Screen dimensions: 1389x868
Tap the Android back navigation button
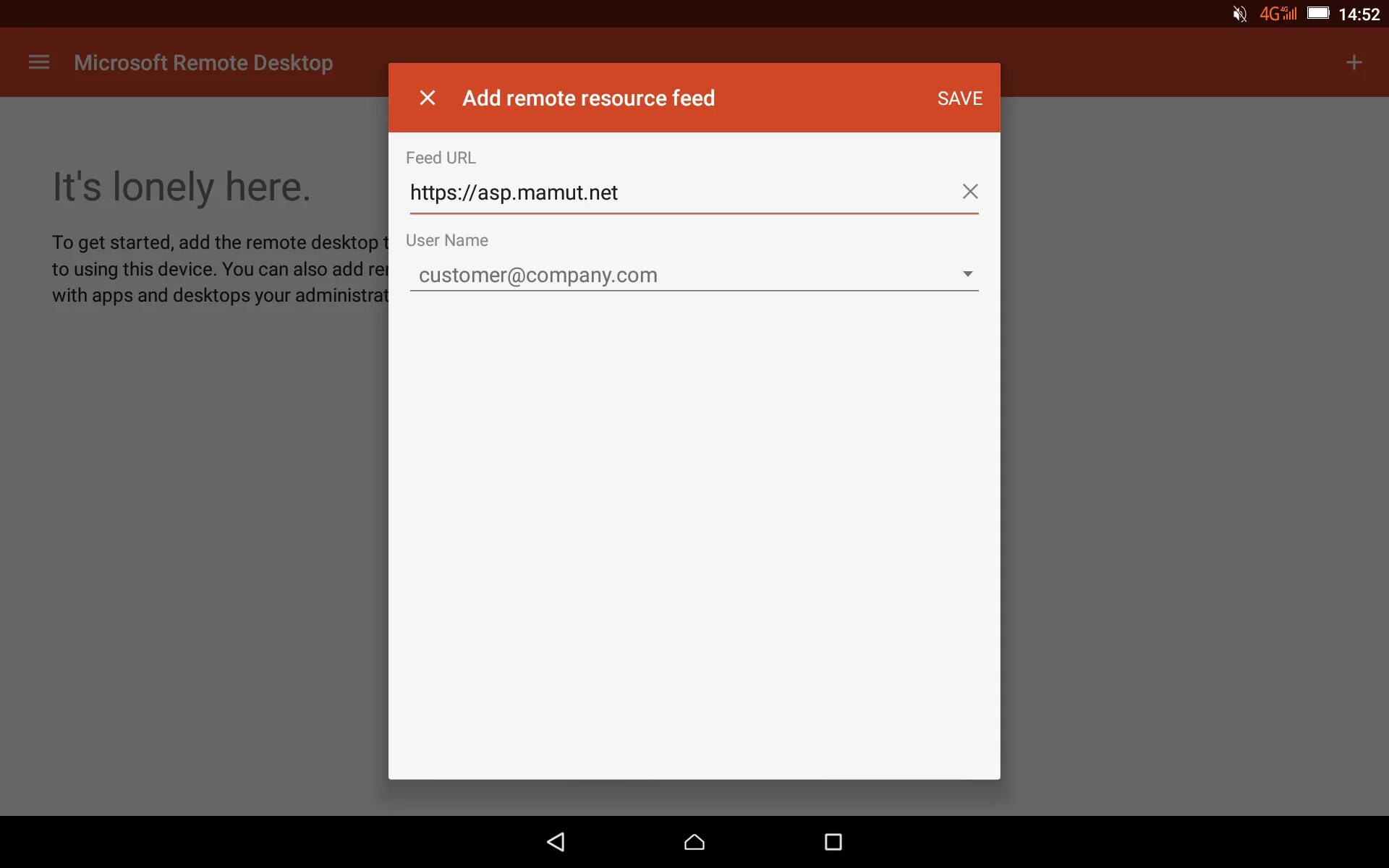[556, 841]
